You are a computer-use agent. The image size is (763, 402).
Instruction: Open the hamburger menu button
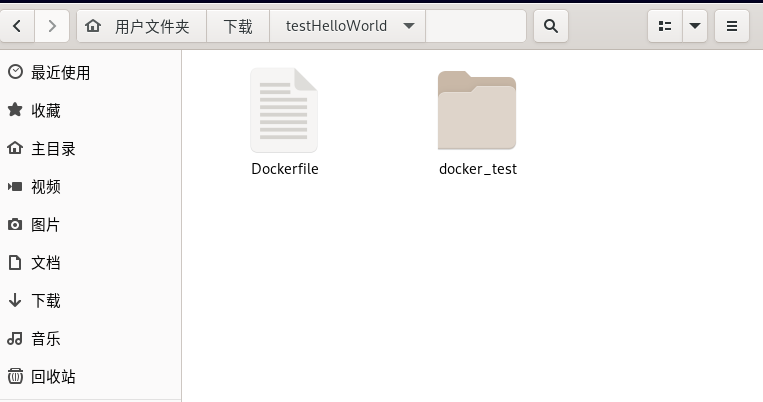coord(732,26)
